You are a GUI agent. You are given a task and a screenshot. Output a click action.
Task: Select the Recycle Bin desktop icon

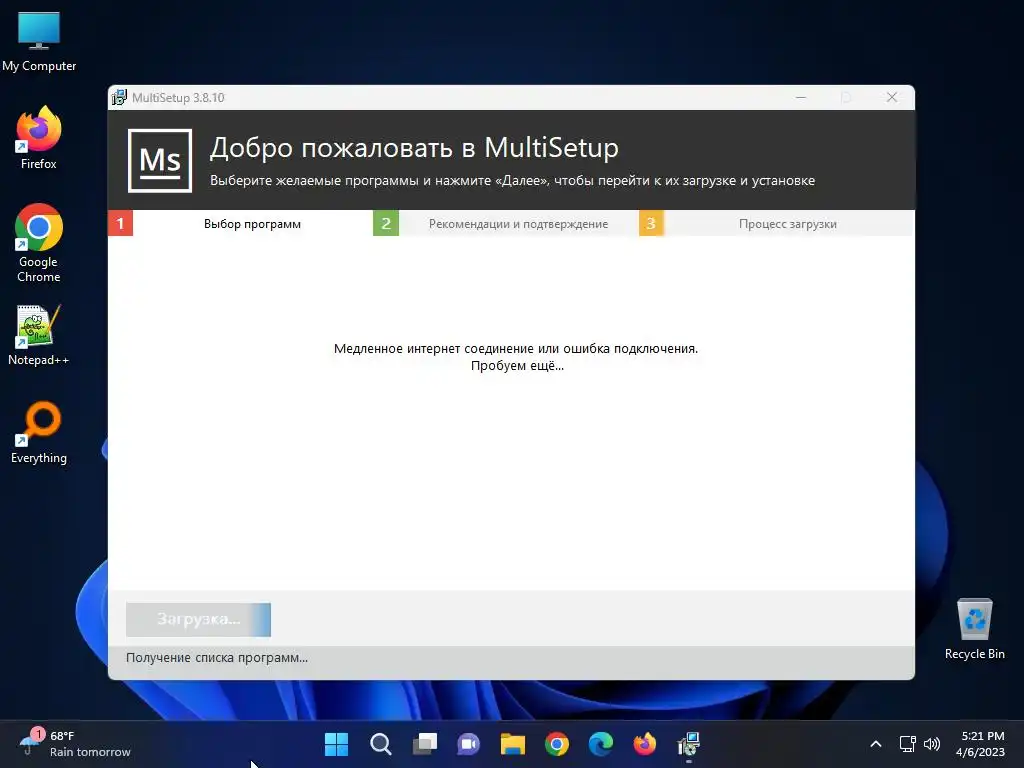[974, 630]
